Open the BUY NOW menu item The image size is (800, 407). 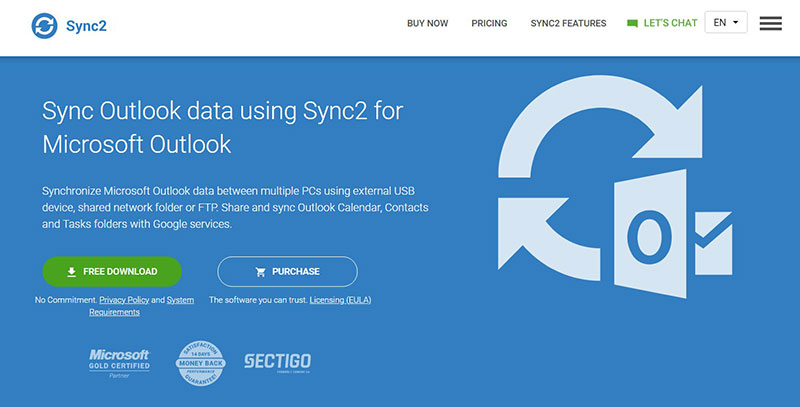[x=428, y=23]
